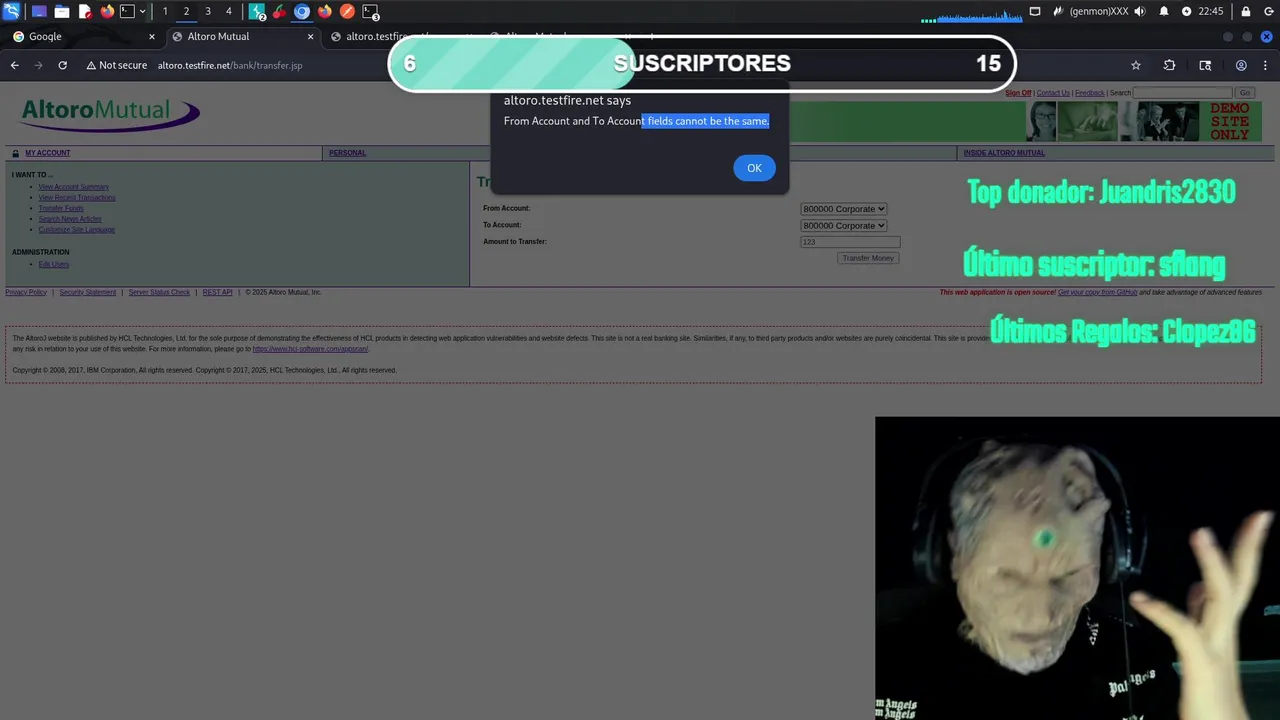Open the file manager icon in the top panel
Viewport: 1280px width, 720px height.
[x=62, y=12]
